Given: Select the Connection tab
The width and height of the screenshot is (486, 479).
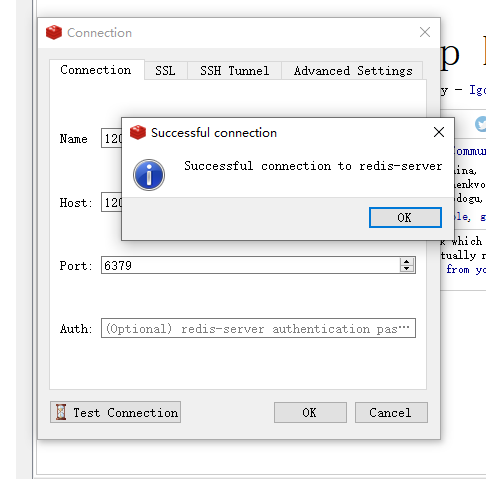Looking at the screenshot, I should (x=96, y=70).
